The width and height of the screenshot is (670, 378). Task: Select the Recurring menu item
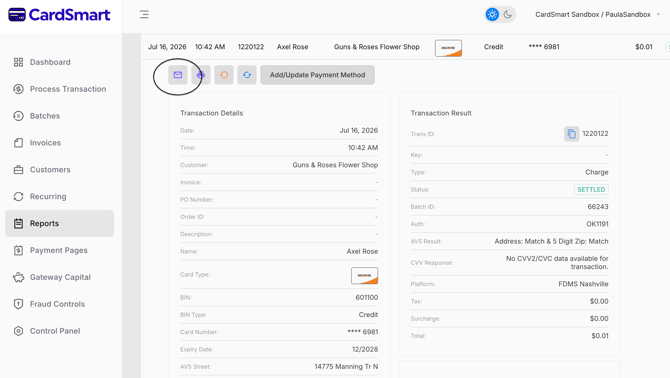coord(59,197)
